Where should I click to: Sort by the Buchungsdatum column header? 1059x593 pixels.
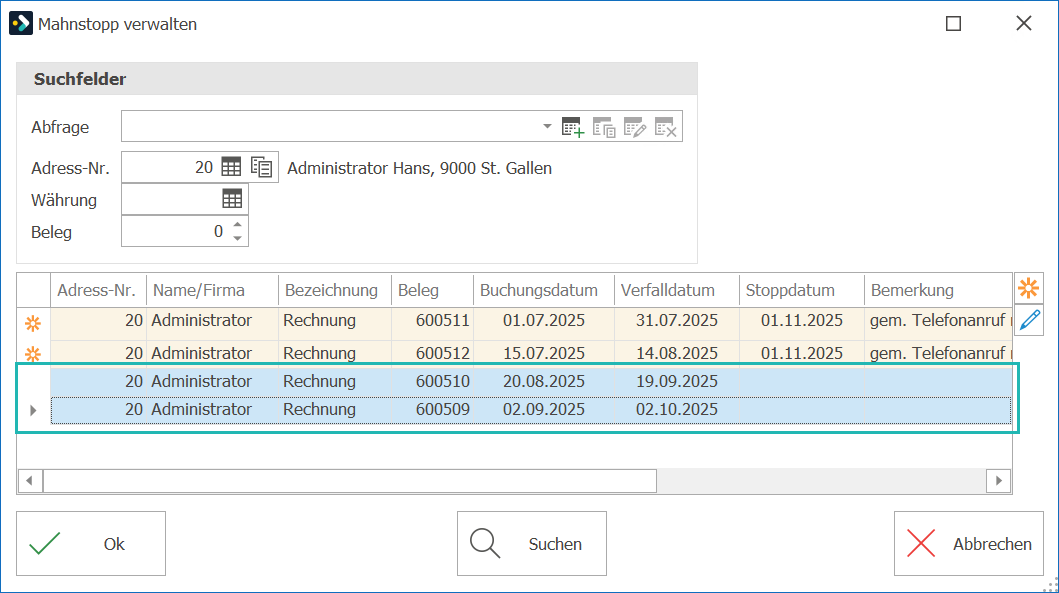[x=544, y=290]
